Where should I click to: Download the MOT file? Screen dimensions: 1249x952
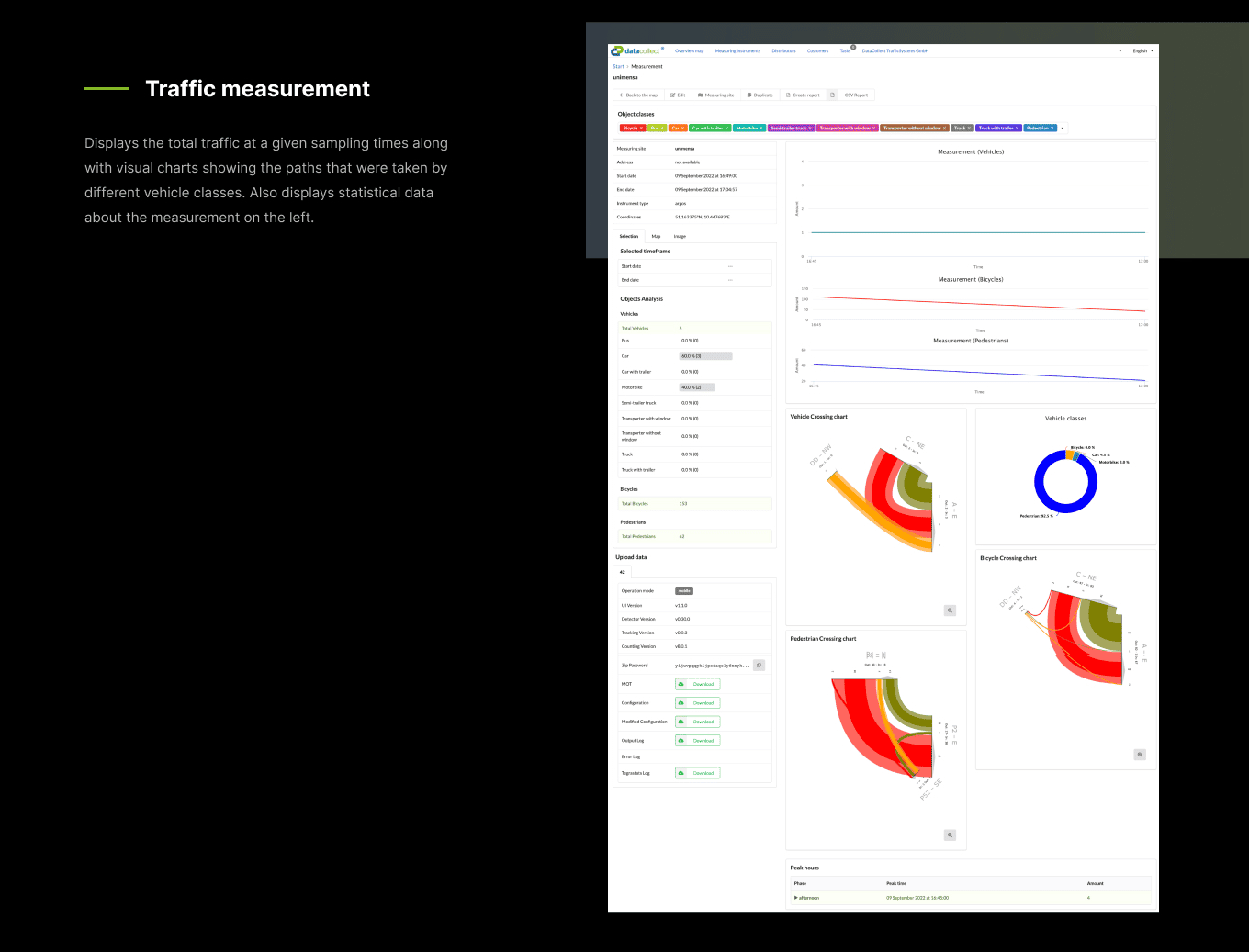tap(698, 684)
